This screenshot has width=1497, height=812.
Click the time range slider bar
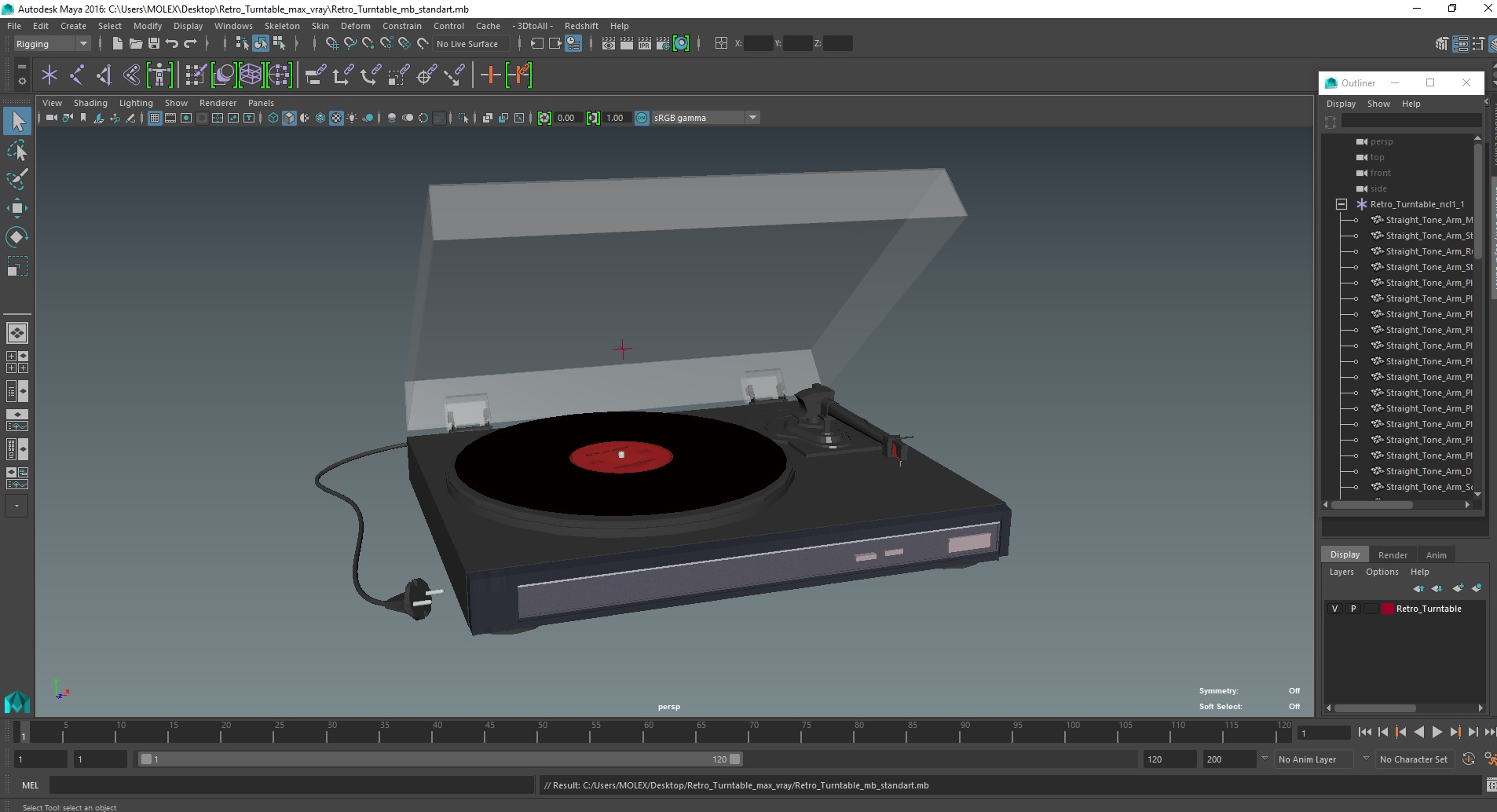coord(440,759)
